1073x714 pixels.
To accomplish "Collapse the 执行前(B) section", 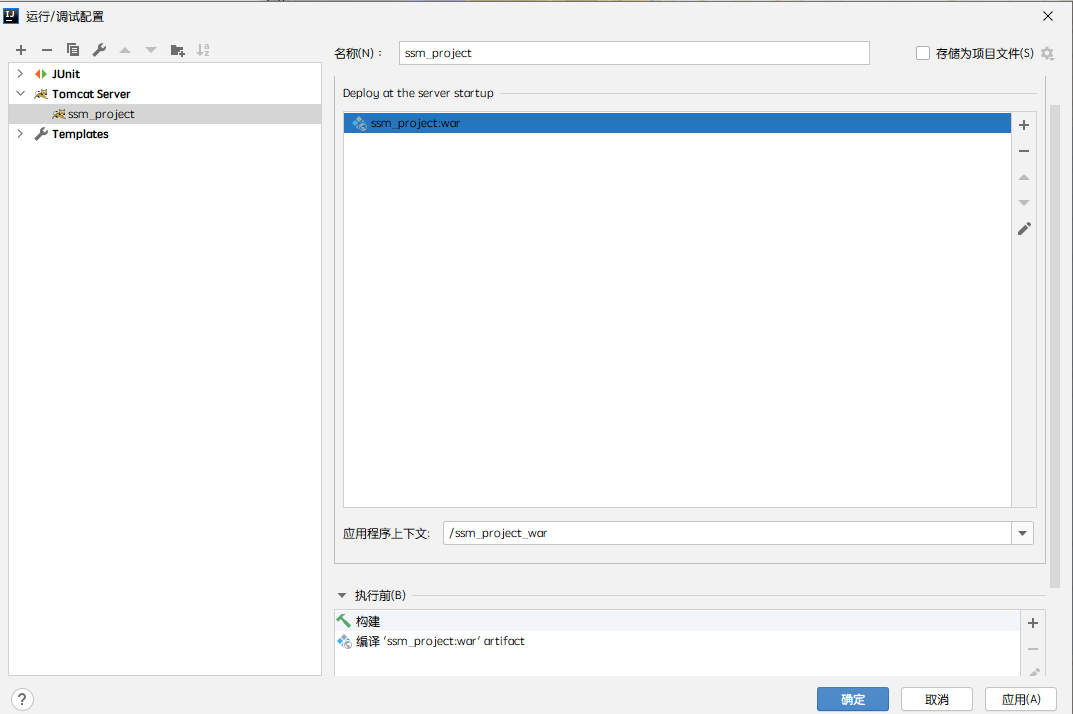I will (x=341, y=596).
